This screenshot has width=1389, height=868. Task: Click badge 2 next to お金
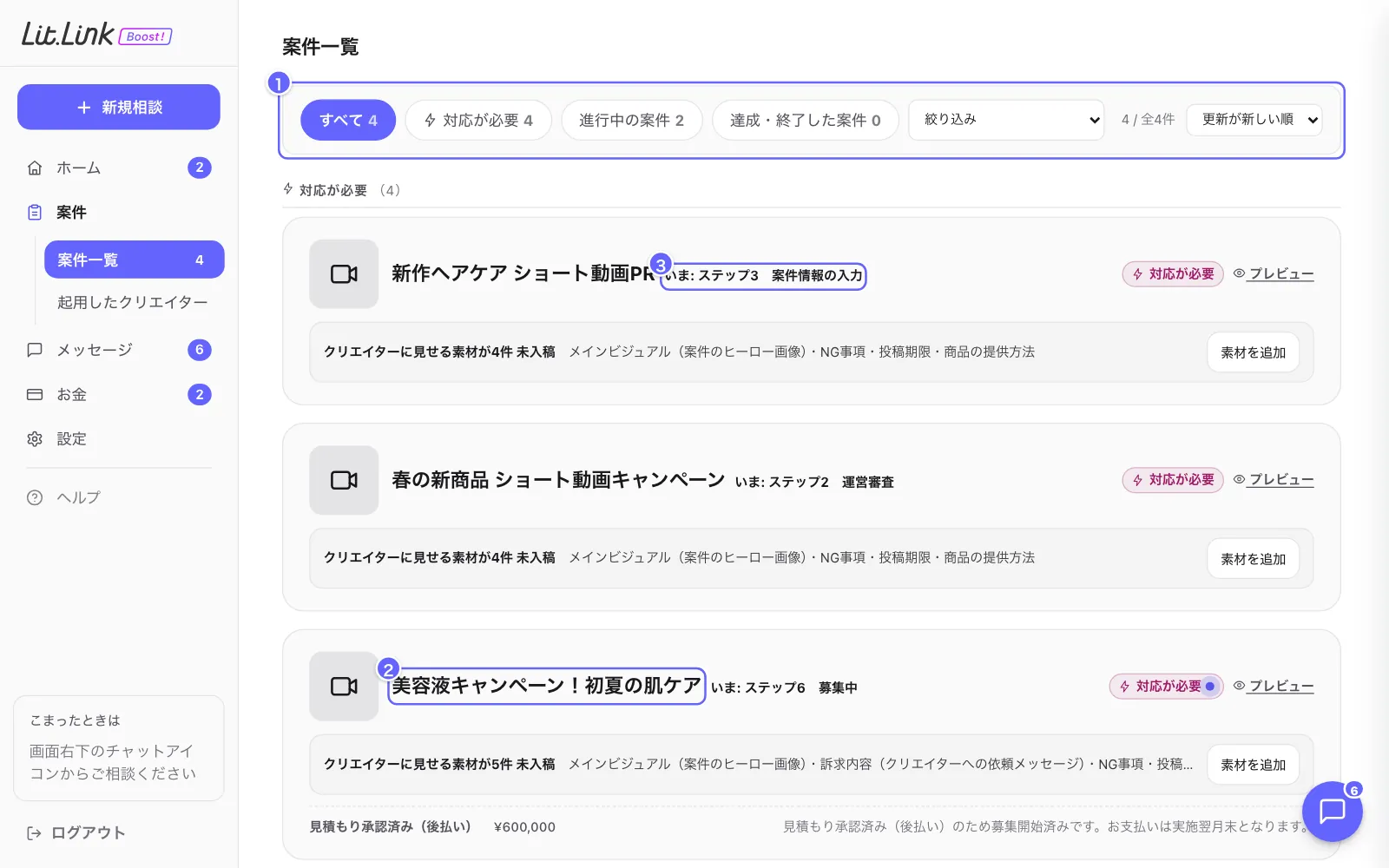[200, 394]
